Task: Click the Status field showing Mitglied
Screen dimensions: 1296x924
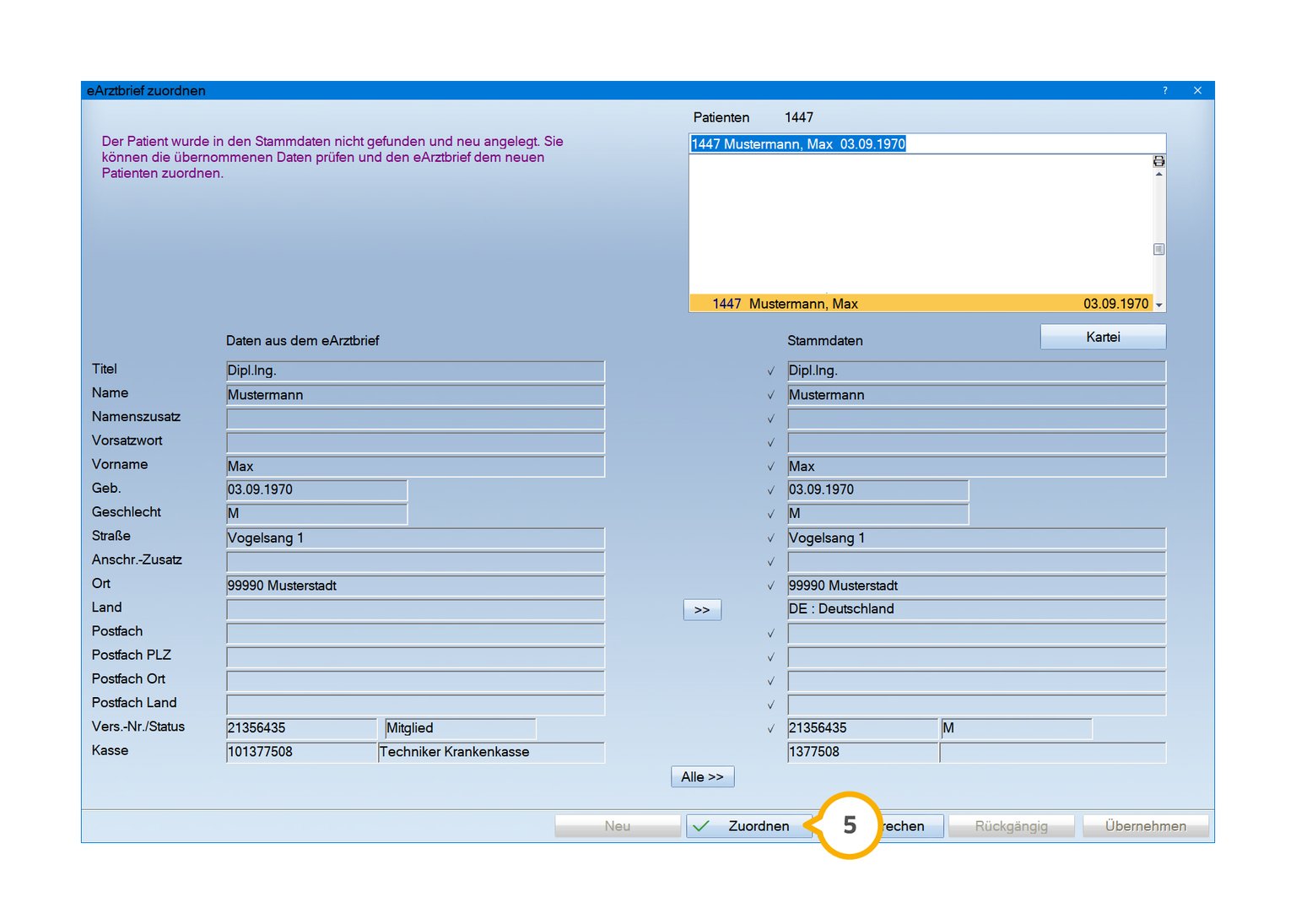Action: pos(460,728)
